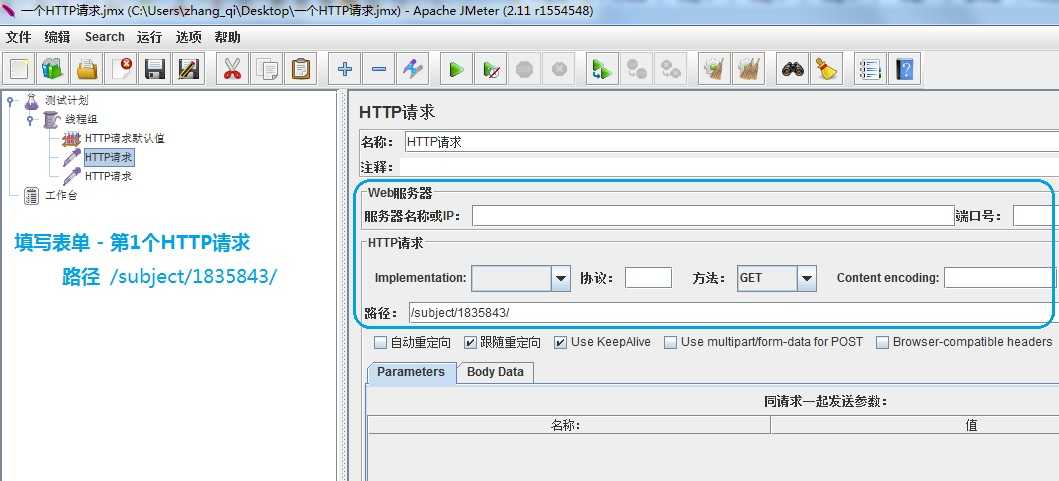Switch to the Body Data tab
The image size is (1059, 481).
pyautogui.click(x=495, y=372)
